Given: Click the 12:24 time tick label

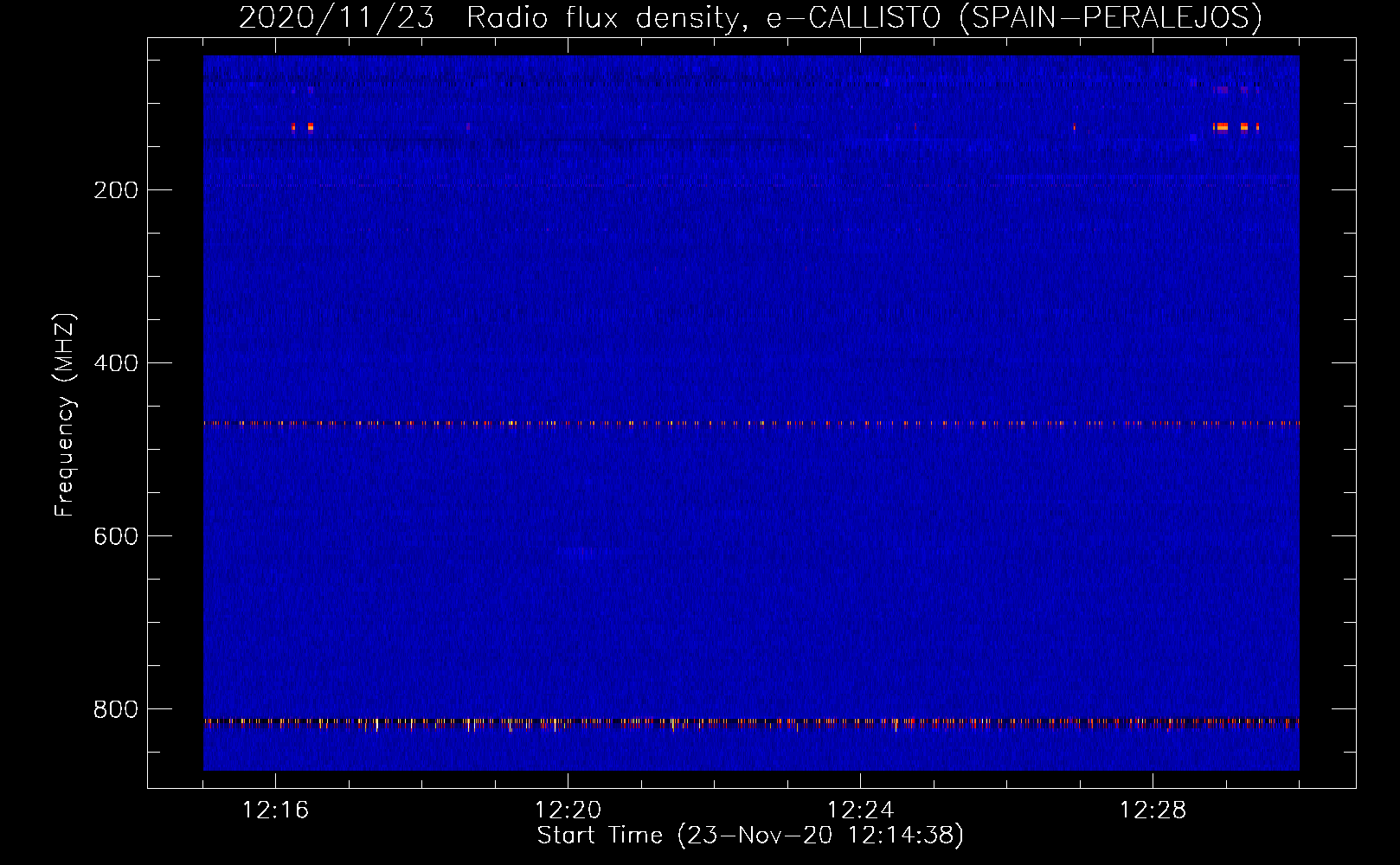Looking at the screenshot, I should click(861, 811).
